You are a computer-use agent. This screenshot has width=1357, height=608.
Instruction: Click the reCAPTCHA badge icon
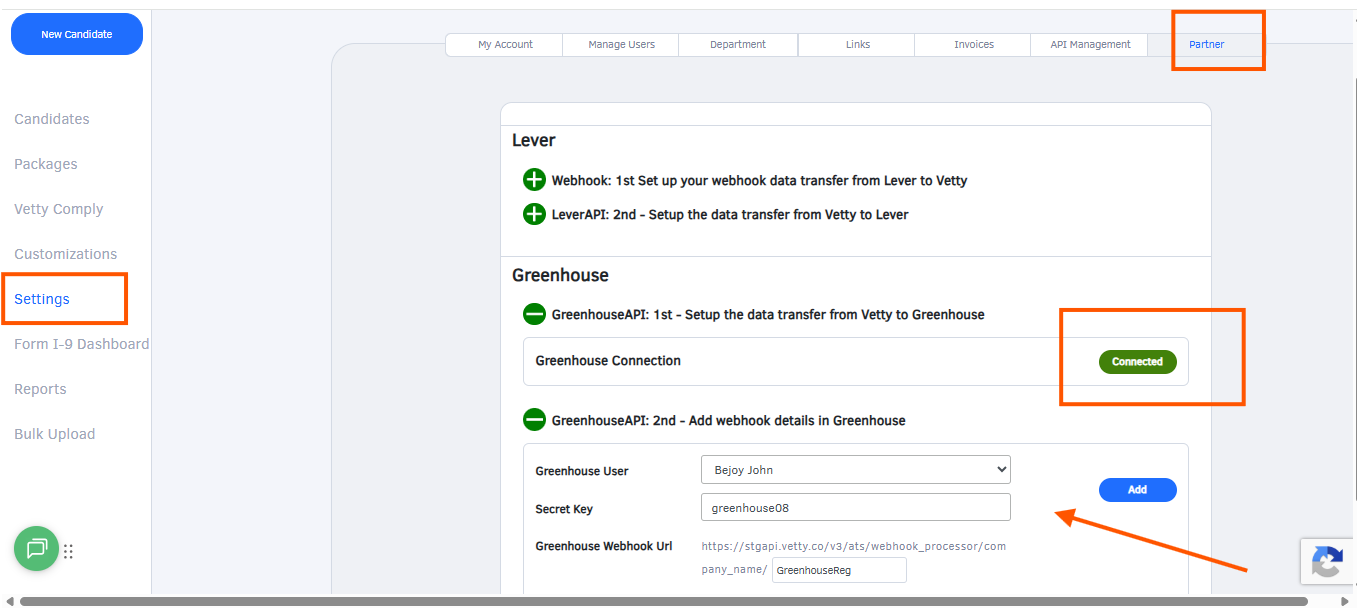pyautogui.click(x=1327, y=562)
